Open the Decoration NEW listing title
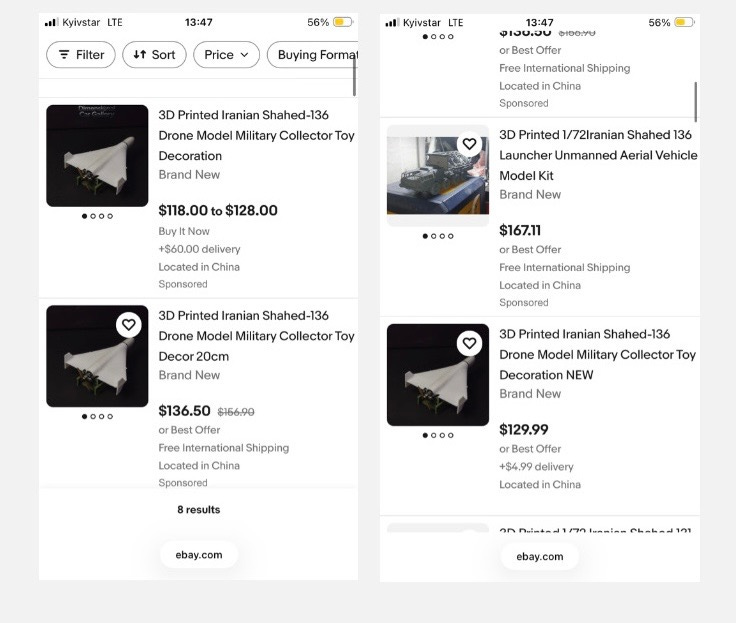 597,354
